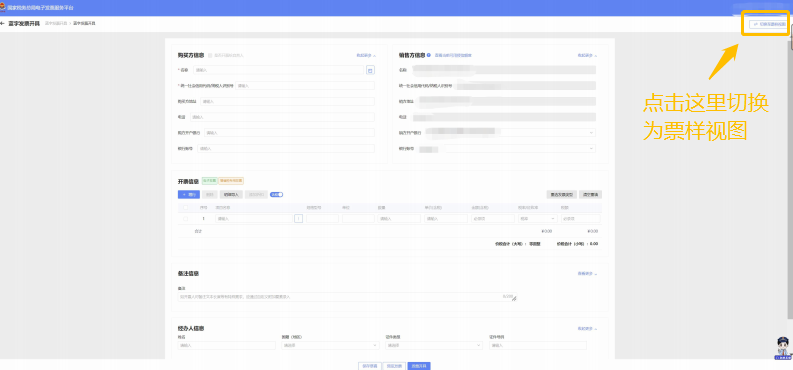The width and height of the screenshot is (793, 370).
Task: Click the link next to 销售方信息 heading
Action: [x=453, y=55]
